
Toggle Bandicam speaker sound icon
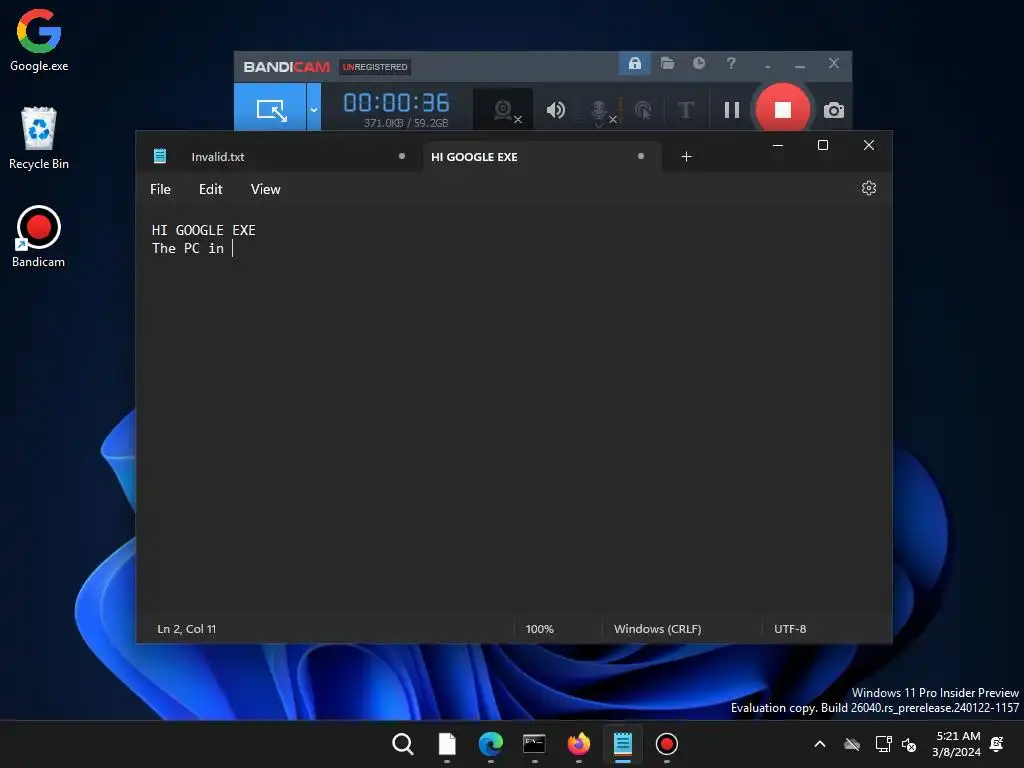(556, 110)
